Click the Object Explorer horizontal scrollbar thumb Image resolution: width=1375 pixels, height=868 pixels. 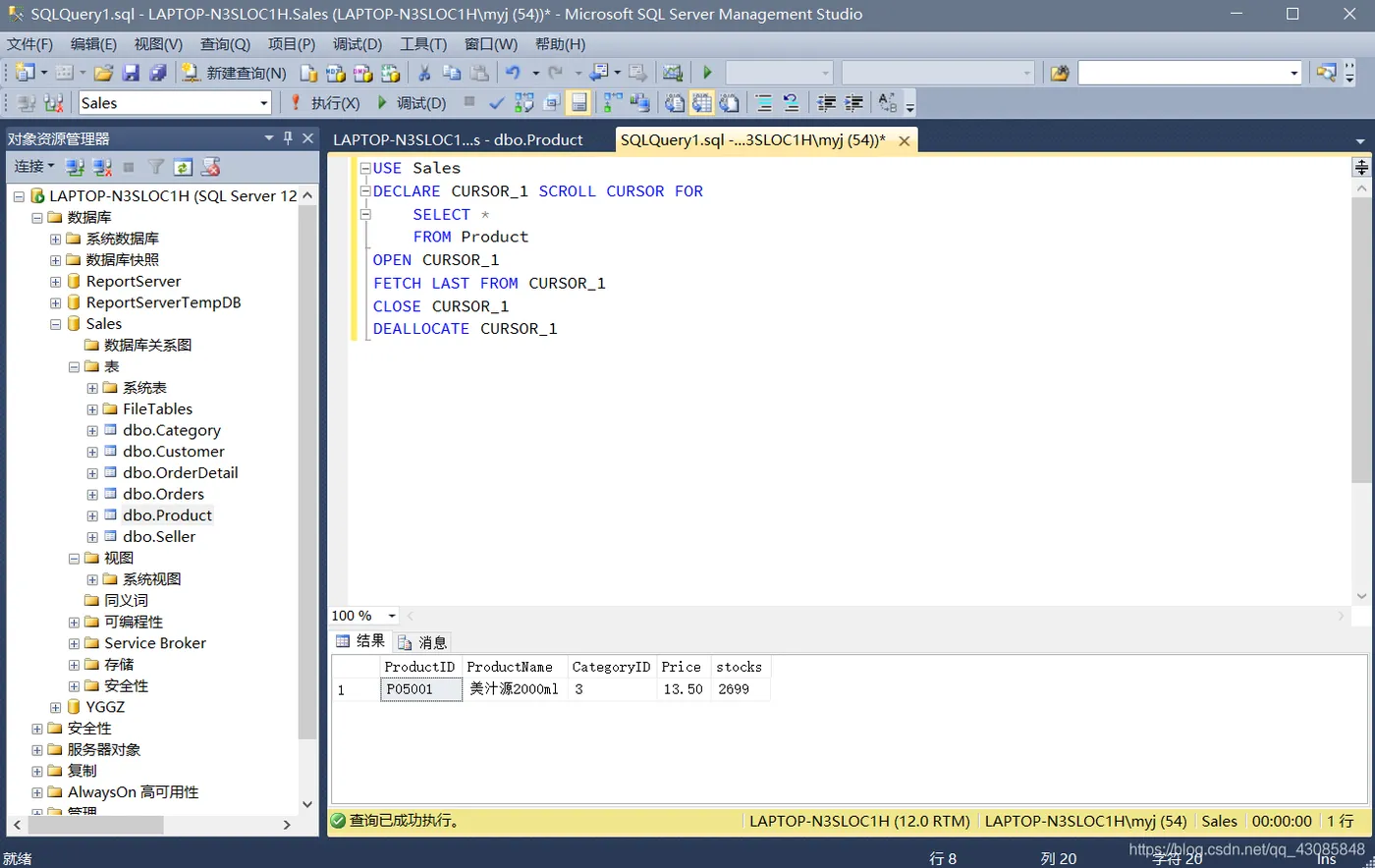point(94,825)
